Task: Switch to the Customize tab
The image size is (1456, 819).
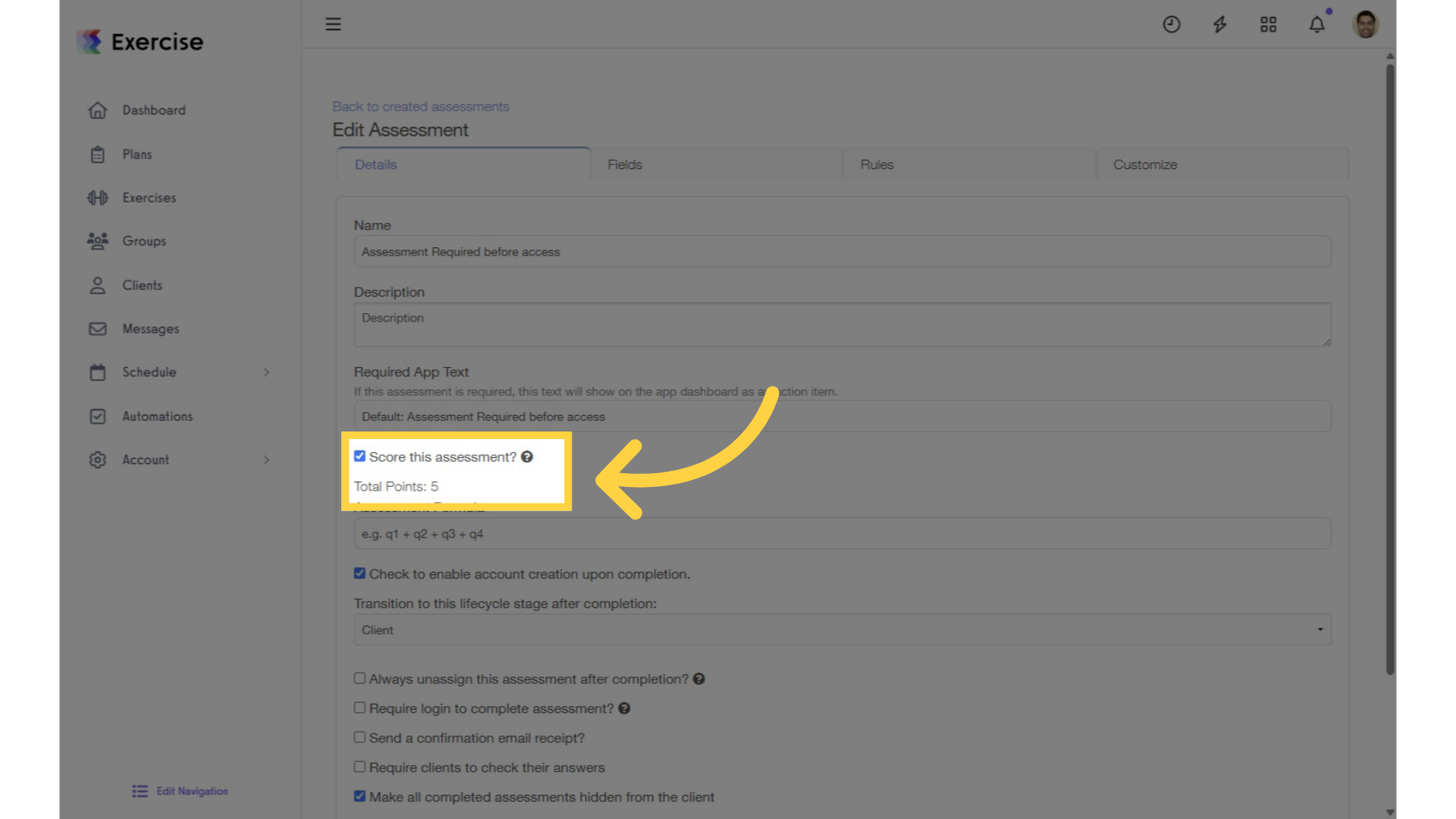Action: tap(1222, 165)
